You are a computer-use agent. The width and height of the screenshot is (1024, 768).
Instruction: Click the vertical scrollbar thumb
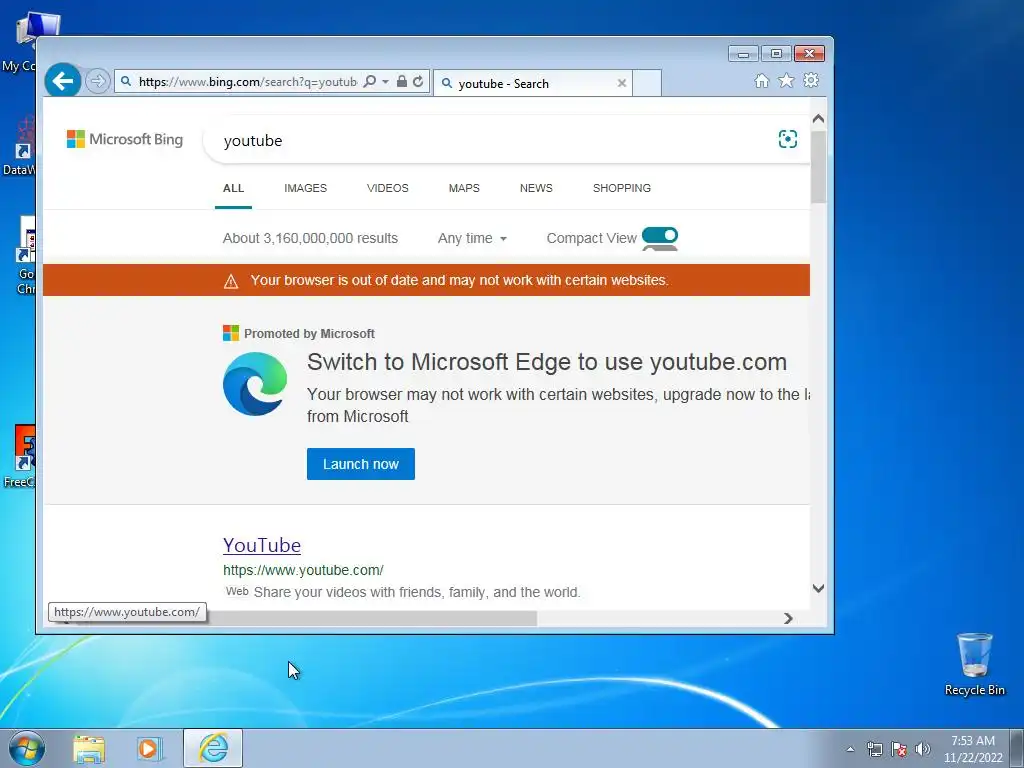818,167
